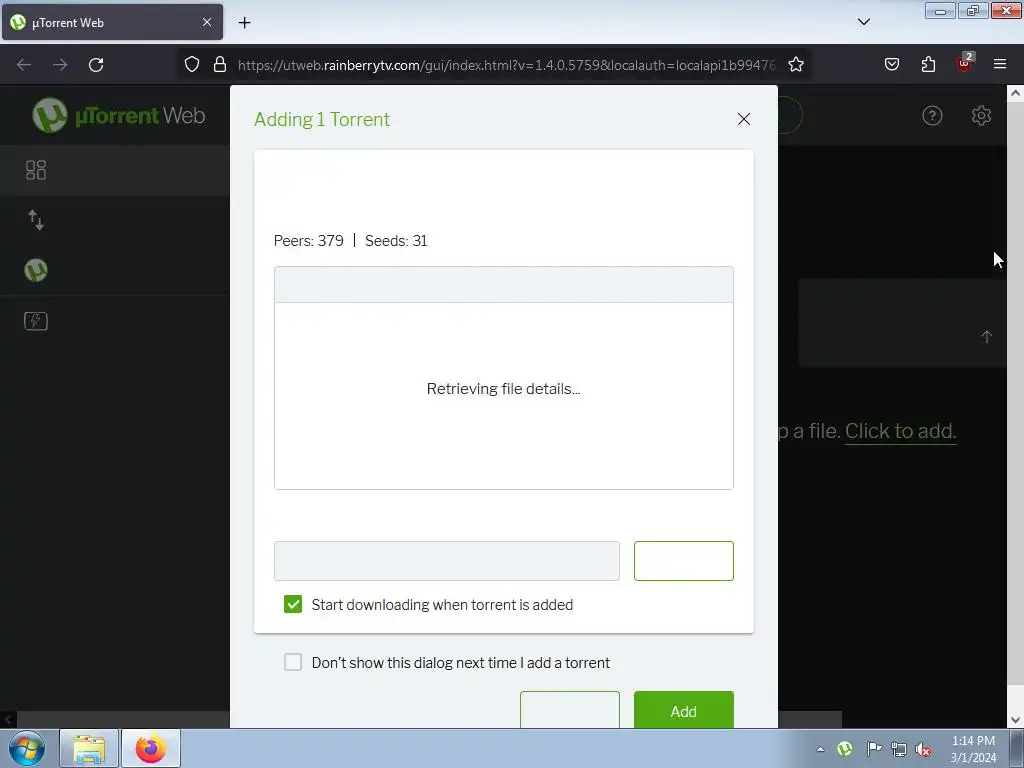The width and height of the screenshot is (1024, 768).
Task: Check Don't show this dialog next time
Action: point(293,662)
